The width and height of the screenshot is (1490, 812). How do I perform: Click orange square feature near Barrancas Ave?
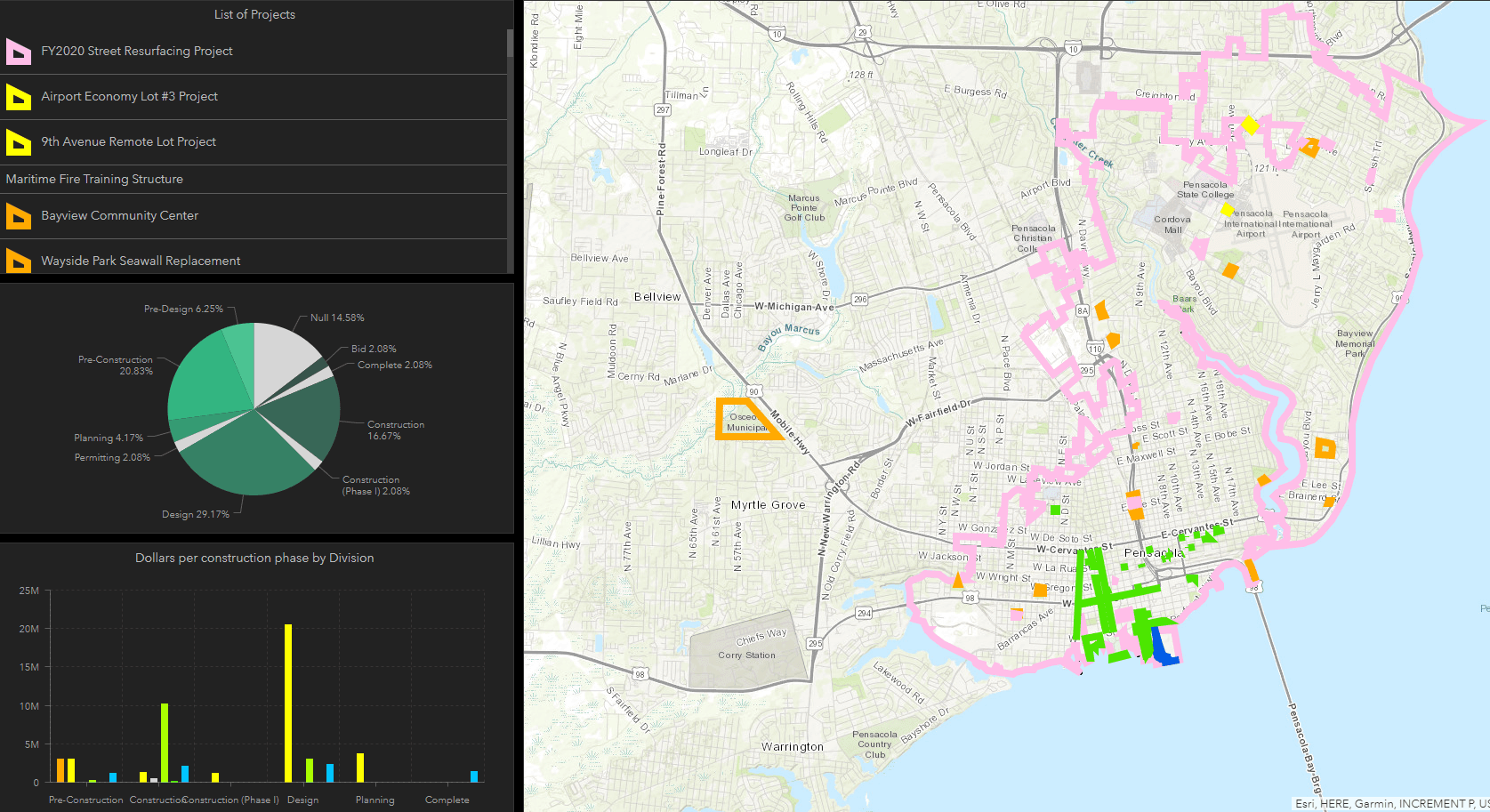pos(1040,590)
